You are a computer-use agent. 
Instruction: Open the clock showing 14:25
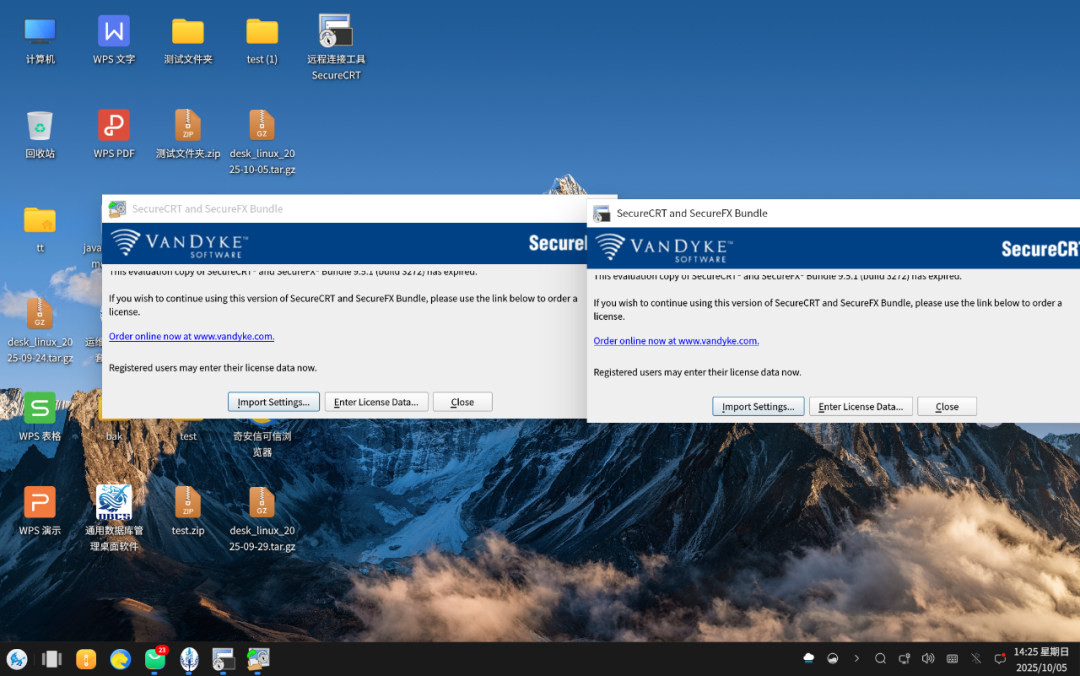pyautogui.click(x=1041, y=659)
